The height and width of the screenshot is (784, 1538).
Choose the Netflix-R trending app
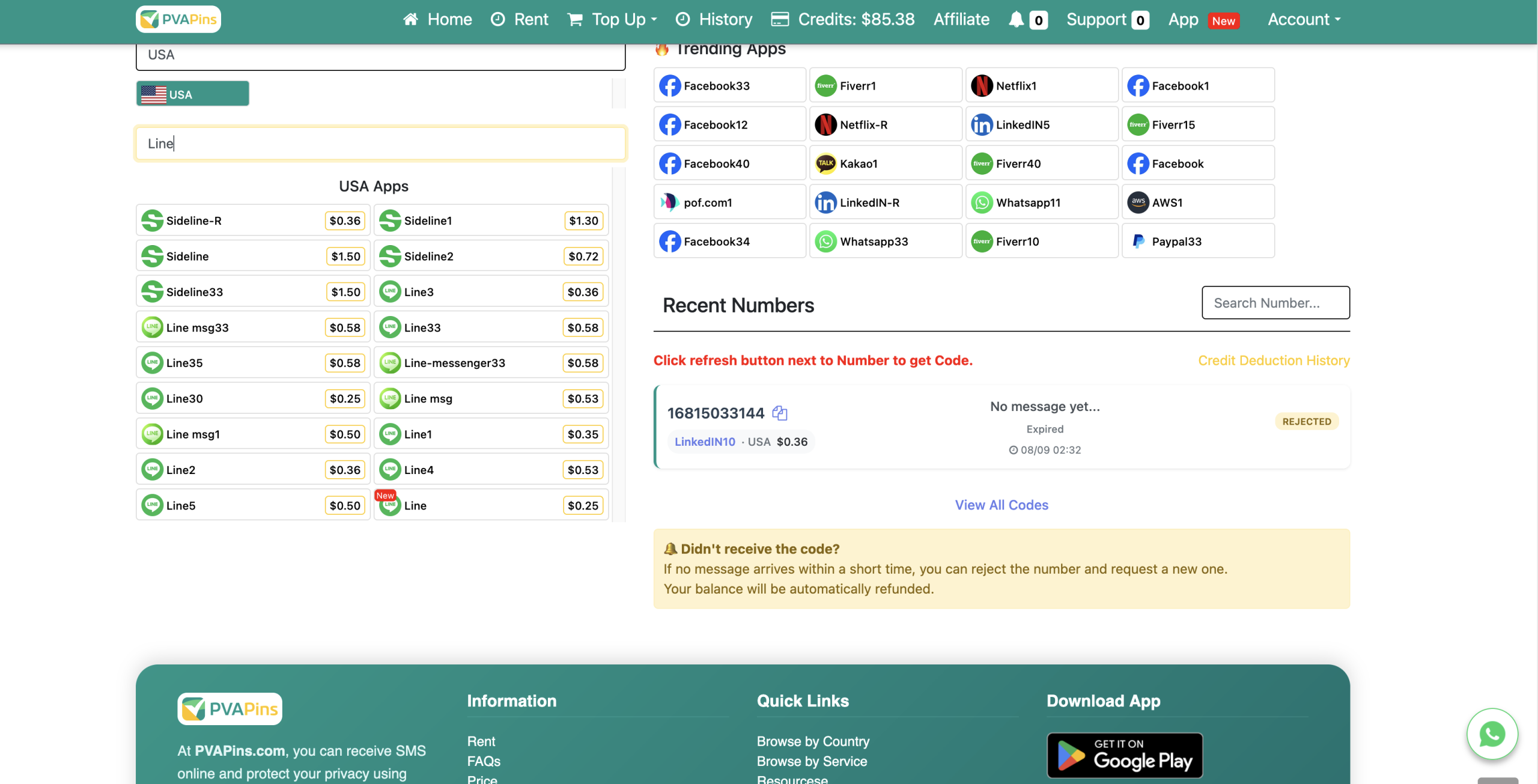pyautogui.click(x=886, y=124)
